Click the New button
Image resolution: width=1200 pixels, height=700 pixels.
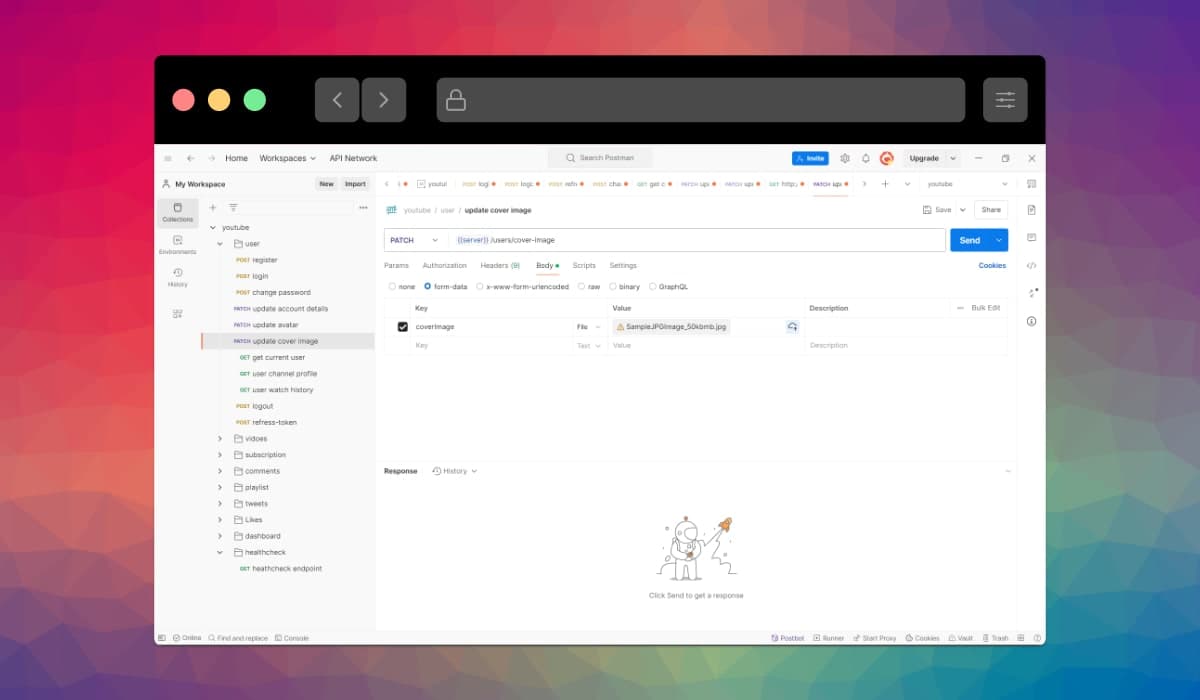(326, 184)
